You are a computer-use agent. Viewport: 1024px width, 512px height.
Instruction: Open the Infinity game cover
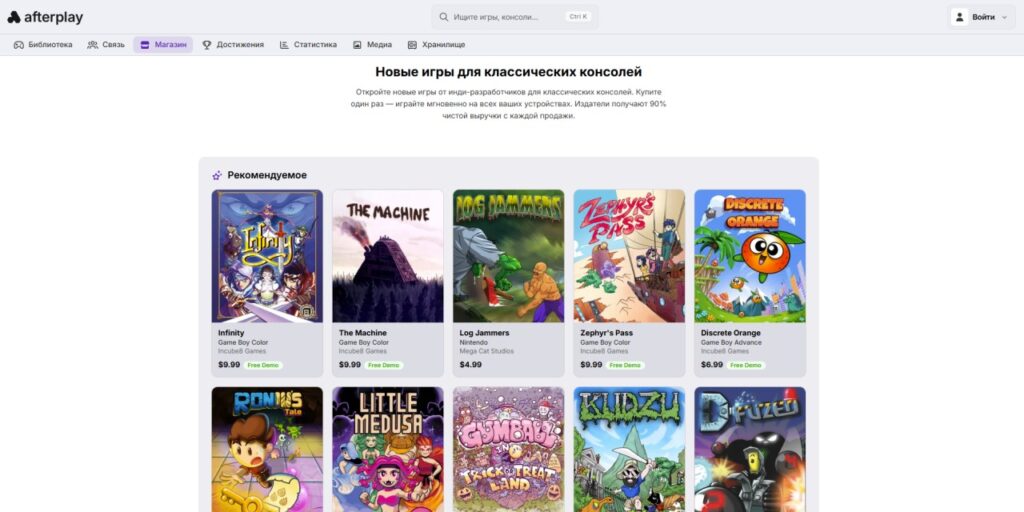coord(267,256)
